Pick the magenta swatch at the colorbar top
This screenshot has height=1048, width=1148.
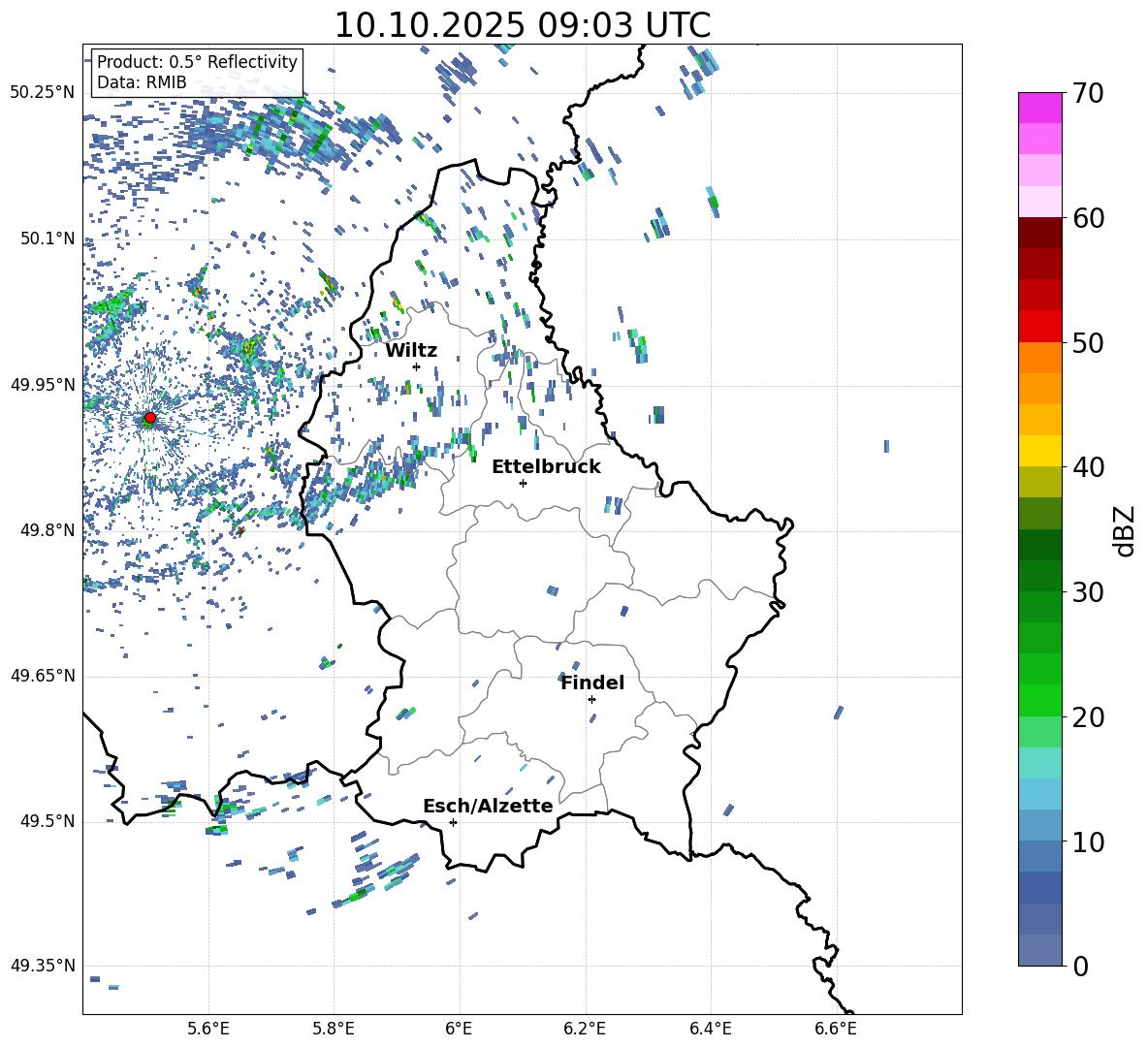pyautogui.click(x=1040, y=108)
